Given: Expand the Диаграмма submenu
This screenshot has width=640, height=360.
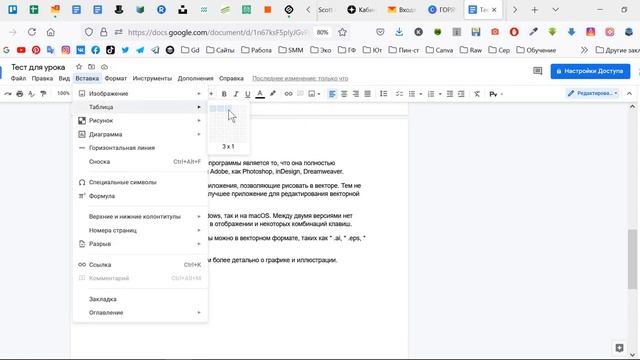Looking at the screenshot, I should tap(140, 134).
